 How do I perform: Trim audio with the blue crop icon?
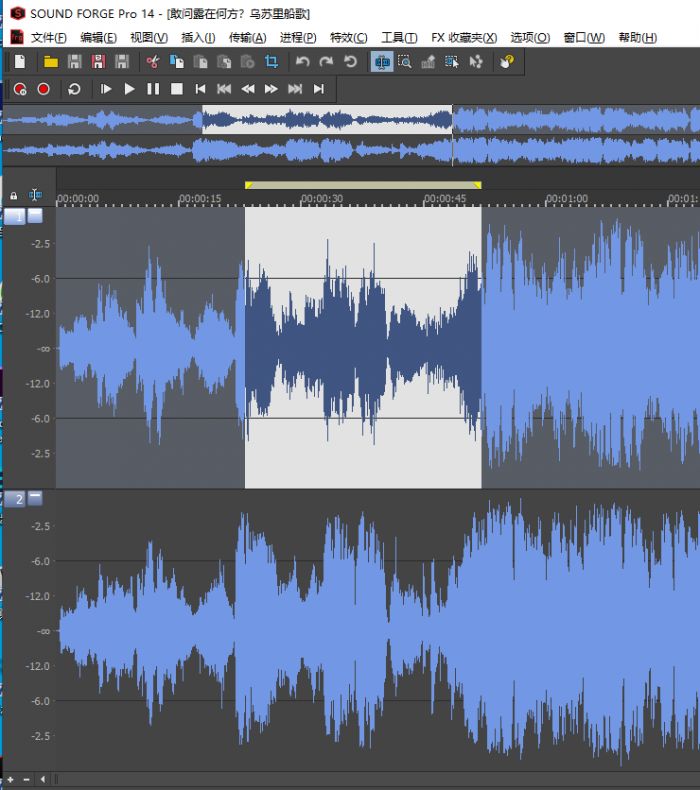click(271, 62)
